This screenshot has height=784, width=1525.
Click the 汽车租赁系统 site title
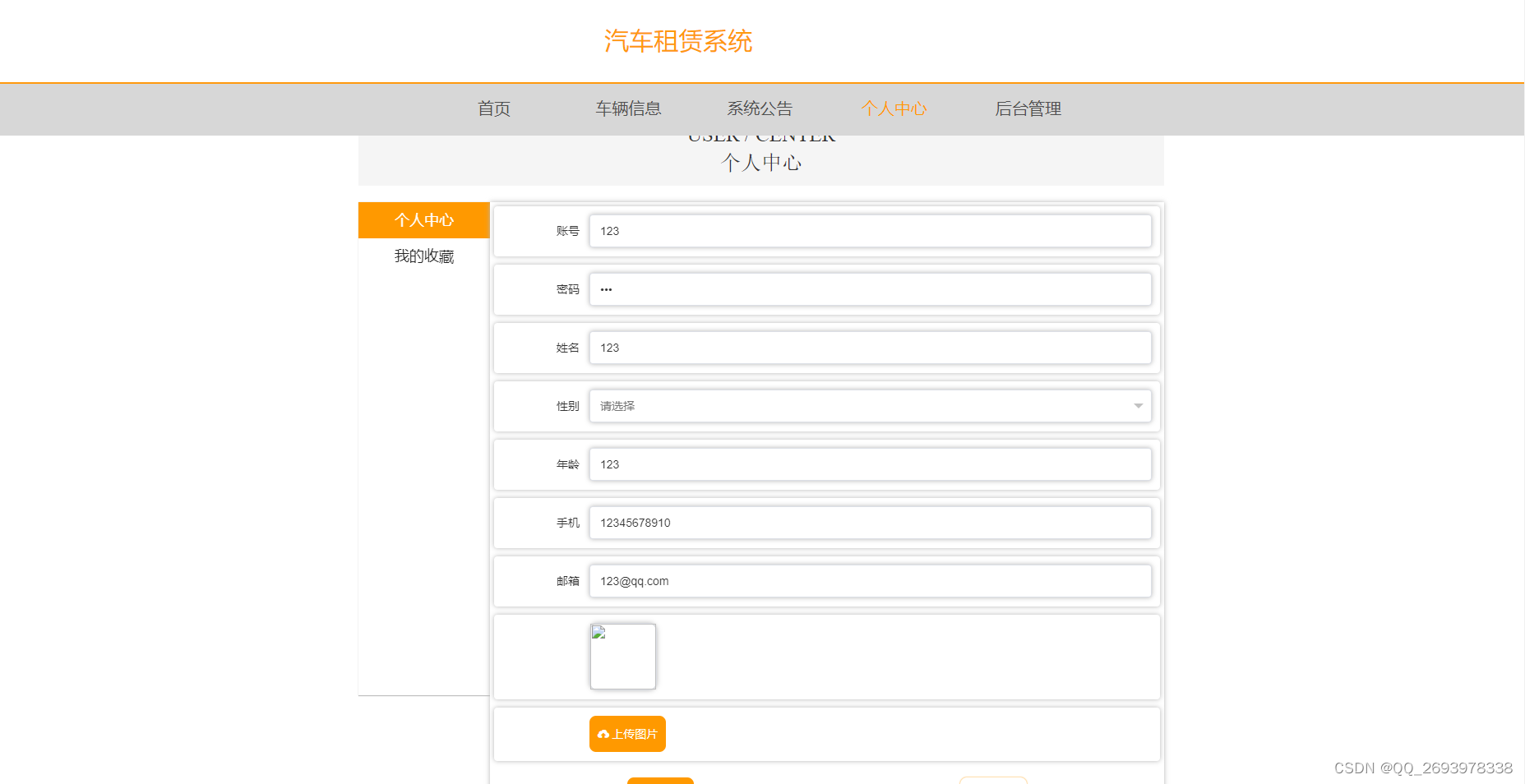[678, 41]
